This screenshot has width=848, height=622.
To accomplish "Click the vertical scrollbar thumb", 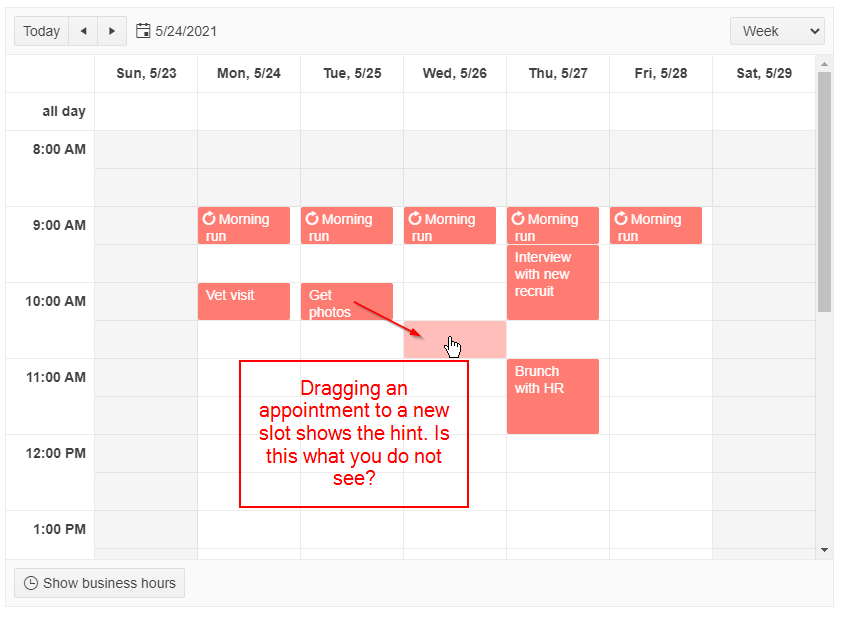I will [824, 190].
